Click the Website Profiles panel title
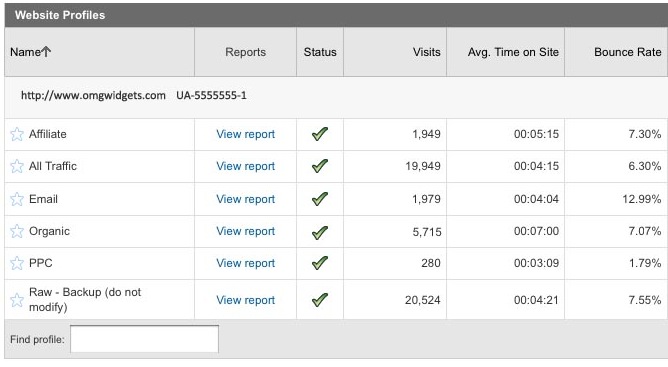This screenshot has width=668, height=367. pyautogui.click(x=60, y=15)
